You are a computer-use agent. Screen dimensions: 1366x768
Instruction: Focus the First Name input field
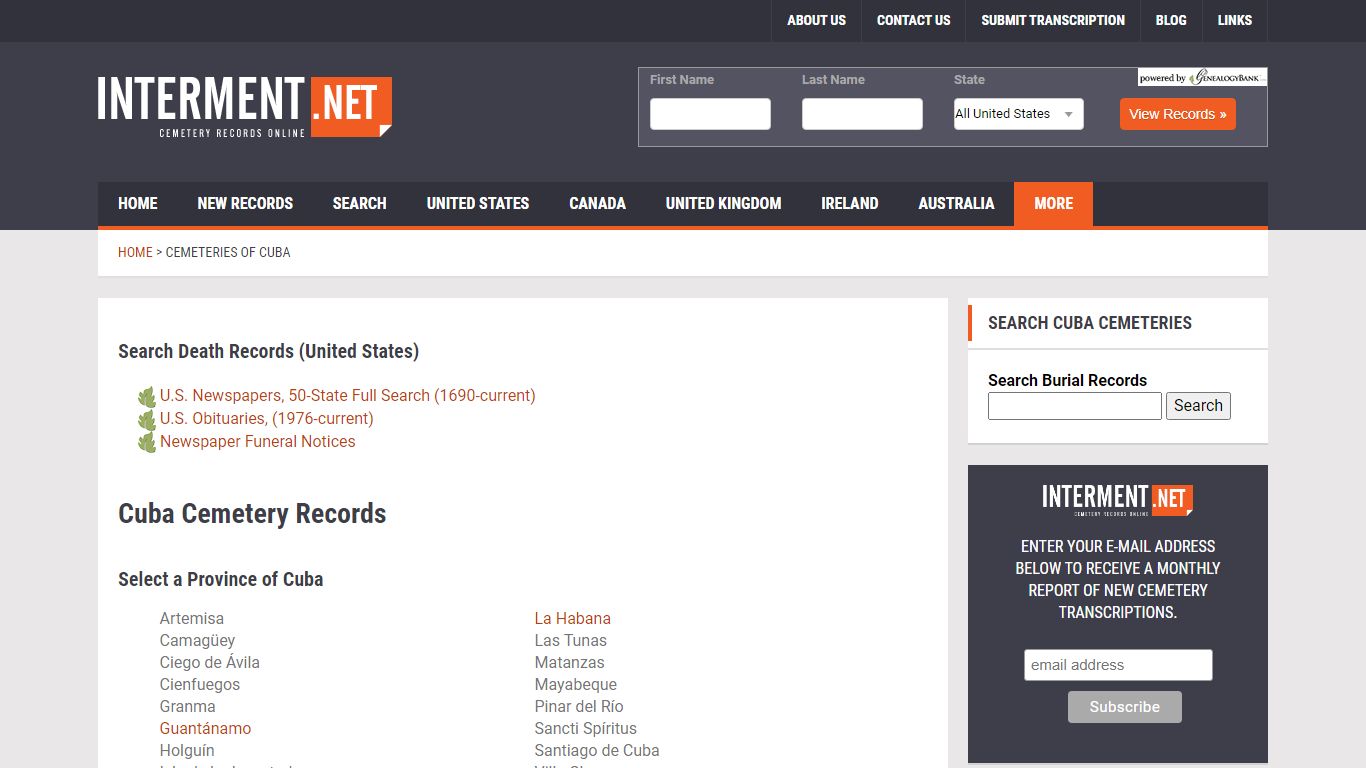[x=710, y=114]
